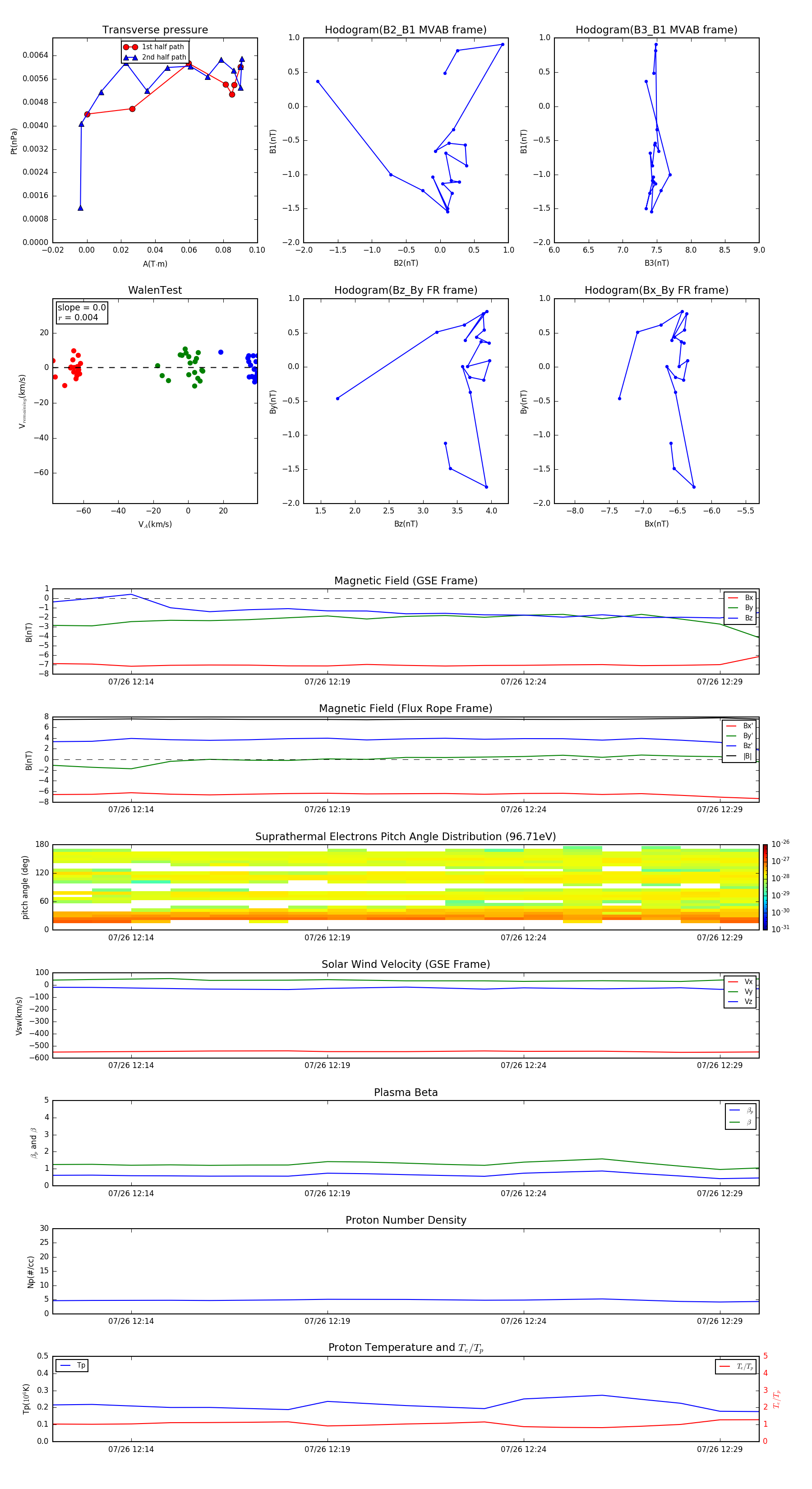Click the 'pitch angle (deg)' axis label
The height and width of the screenshot is (1489, 812).
tap(25, 887)
